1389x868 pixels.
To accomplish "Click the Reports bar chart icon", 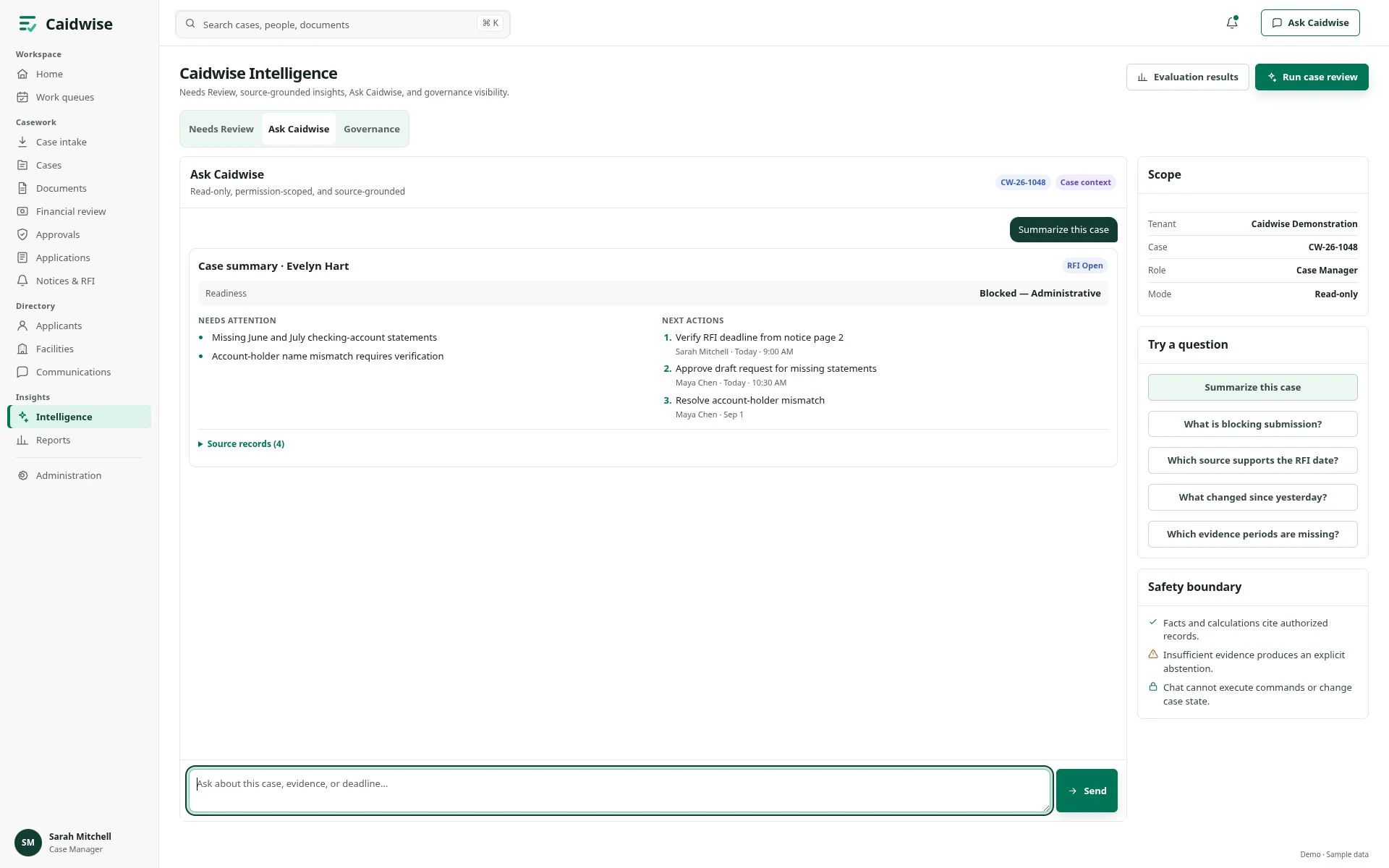I will click(x=22, y=440).
